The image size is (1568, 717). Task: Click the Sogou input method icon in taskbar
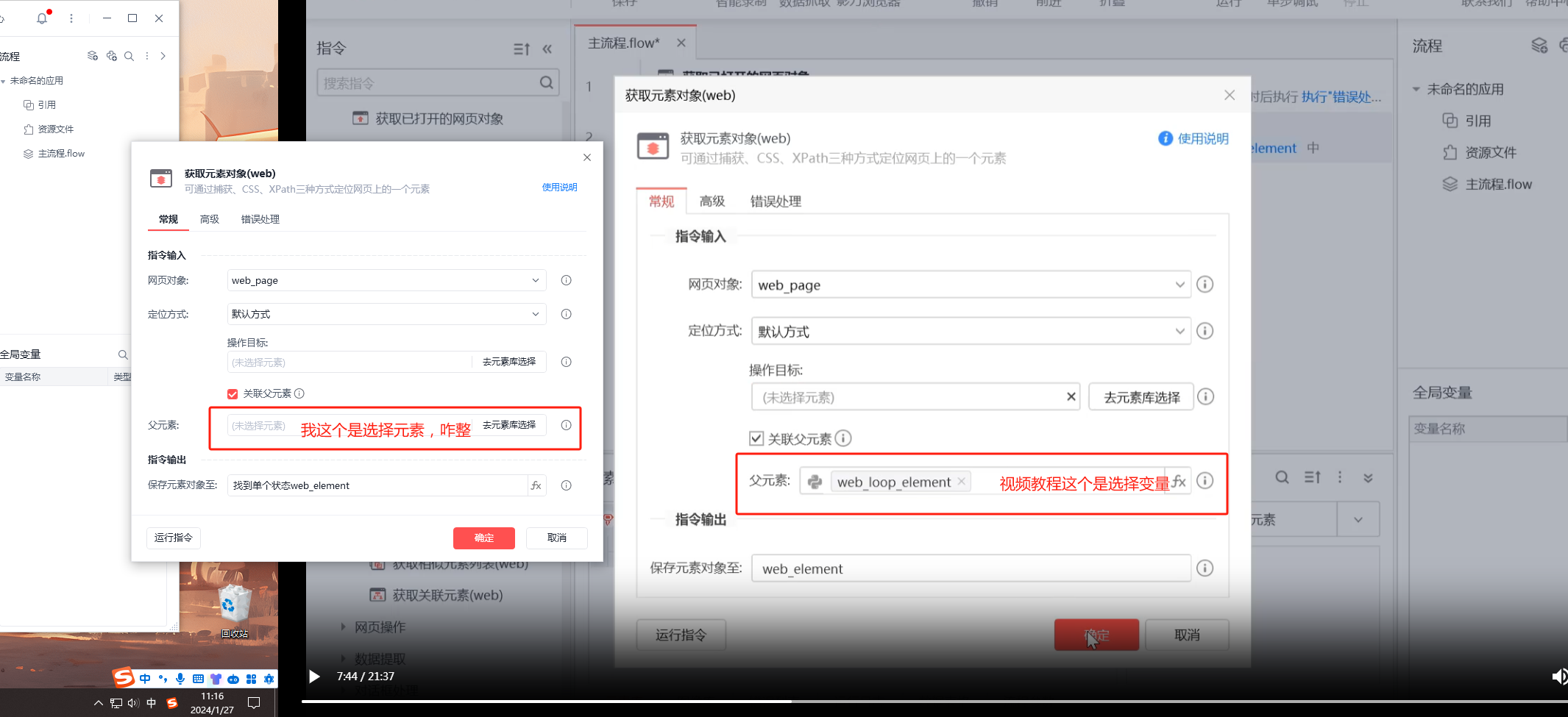pos(171,703)
